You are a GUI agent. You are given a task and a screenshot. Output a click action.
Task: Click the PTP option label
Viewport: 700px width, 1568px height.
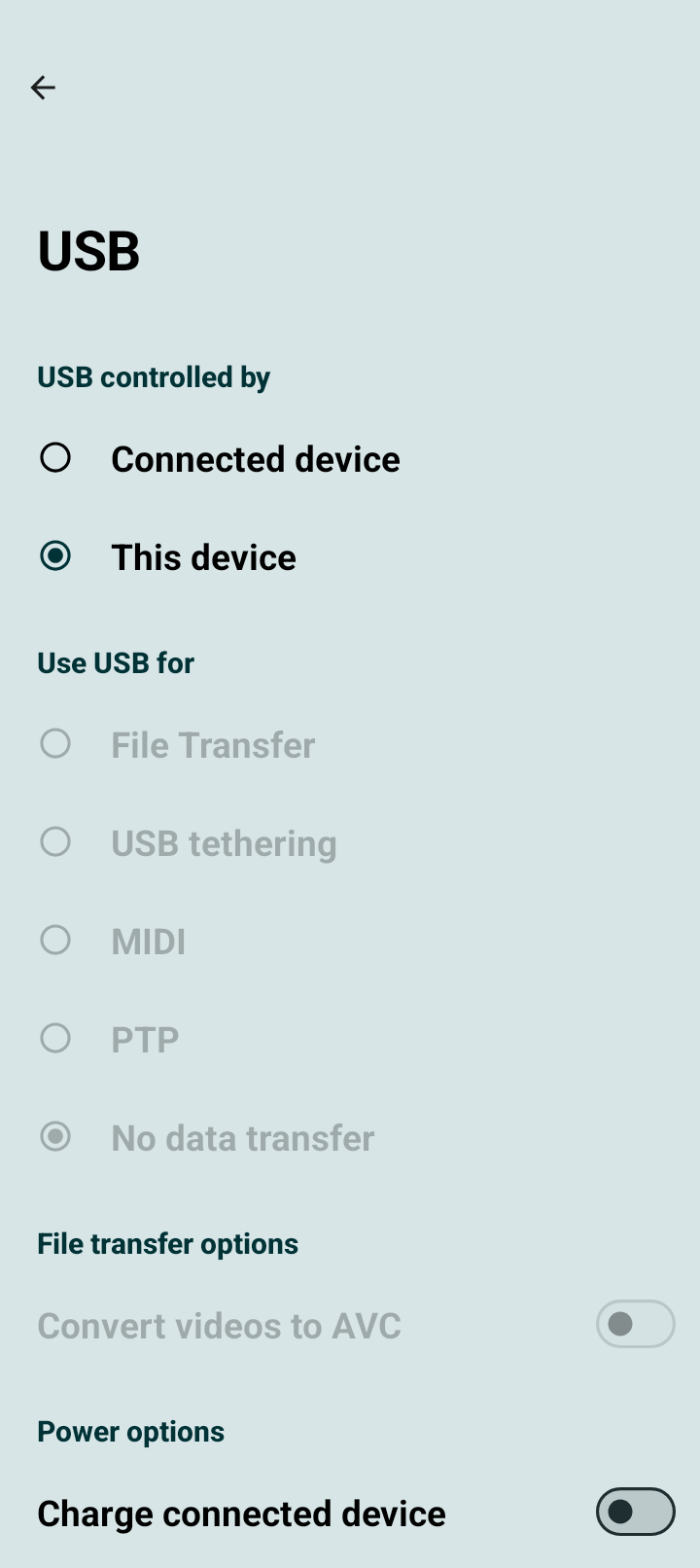145,1040
